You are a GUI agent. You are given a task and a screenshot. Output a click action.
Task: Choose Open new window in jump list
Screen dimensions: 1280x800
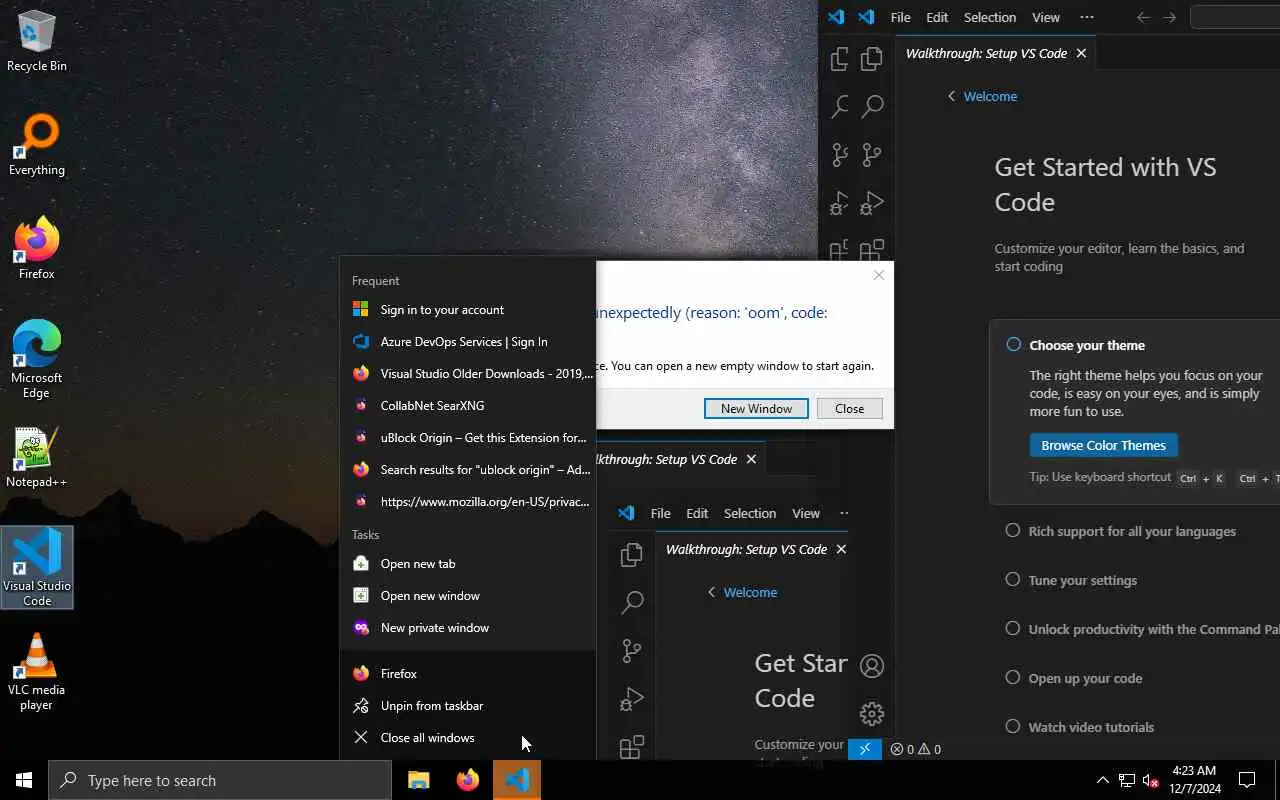(468, 595)
